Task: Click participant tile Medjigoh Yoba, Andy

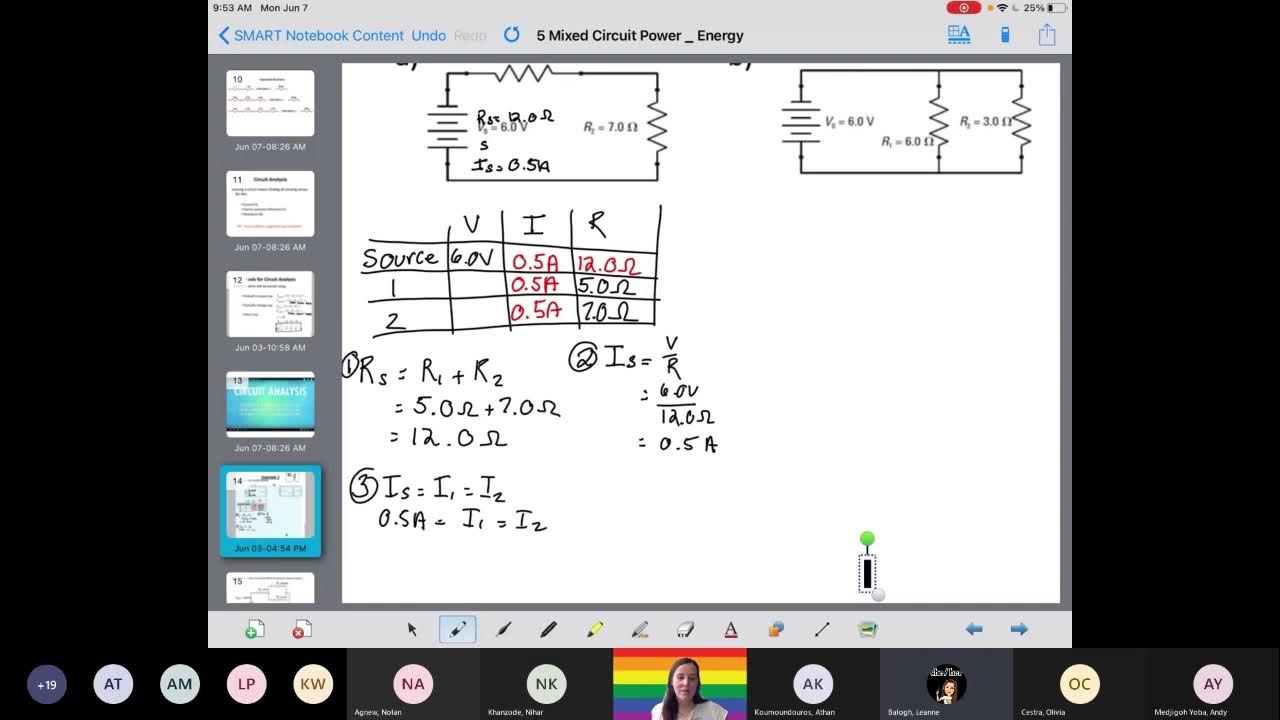Action: pyautogui.click(x=1213, y=684)
